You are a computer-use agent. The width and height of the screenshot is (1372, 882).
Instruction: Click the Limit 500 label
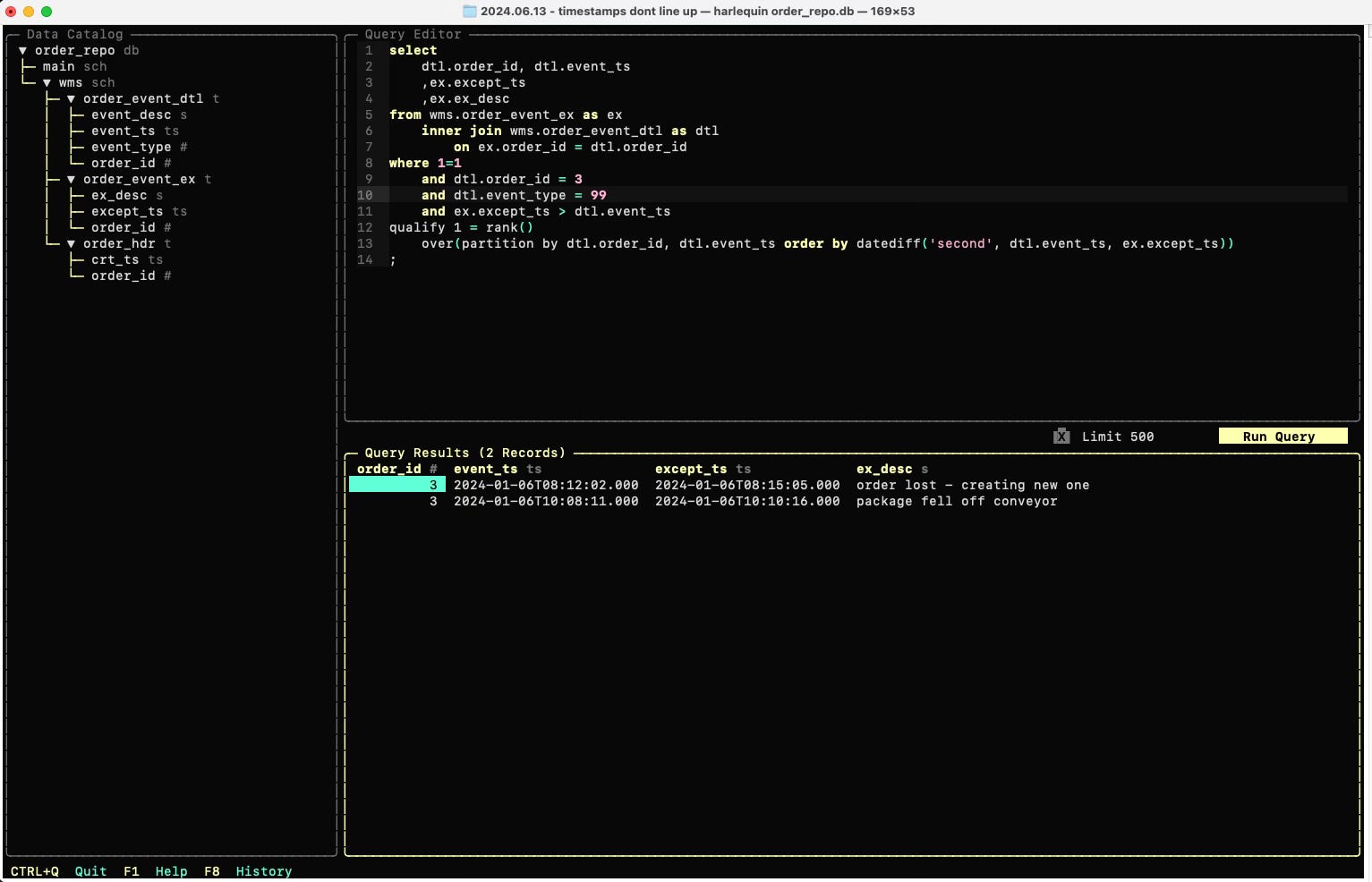pos(1118,437)
